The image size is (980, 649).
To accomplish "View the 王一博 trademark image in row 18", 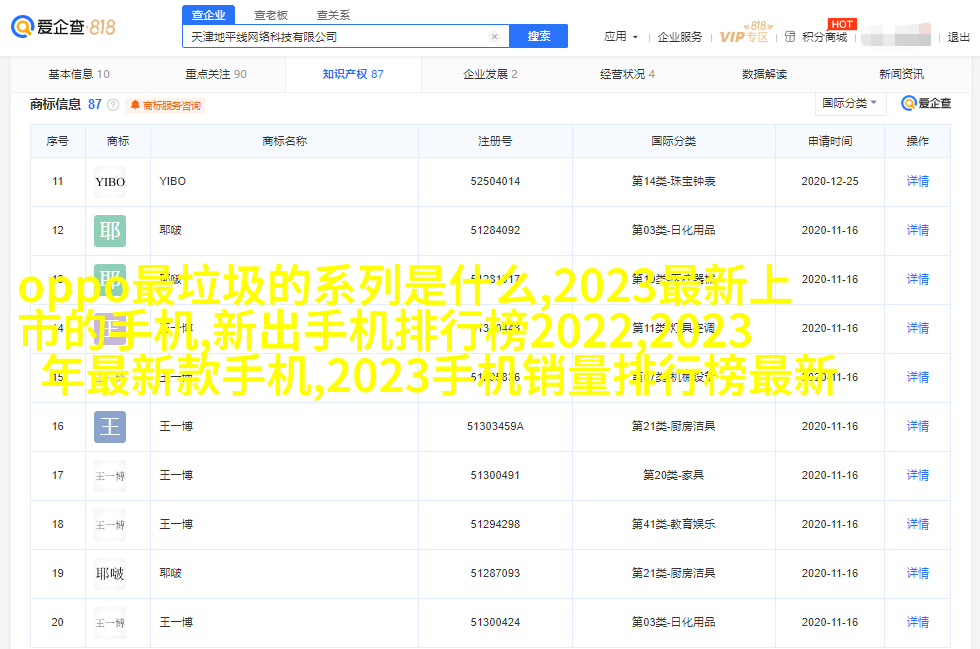I will [x=110, y=525].
